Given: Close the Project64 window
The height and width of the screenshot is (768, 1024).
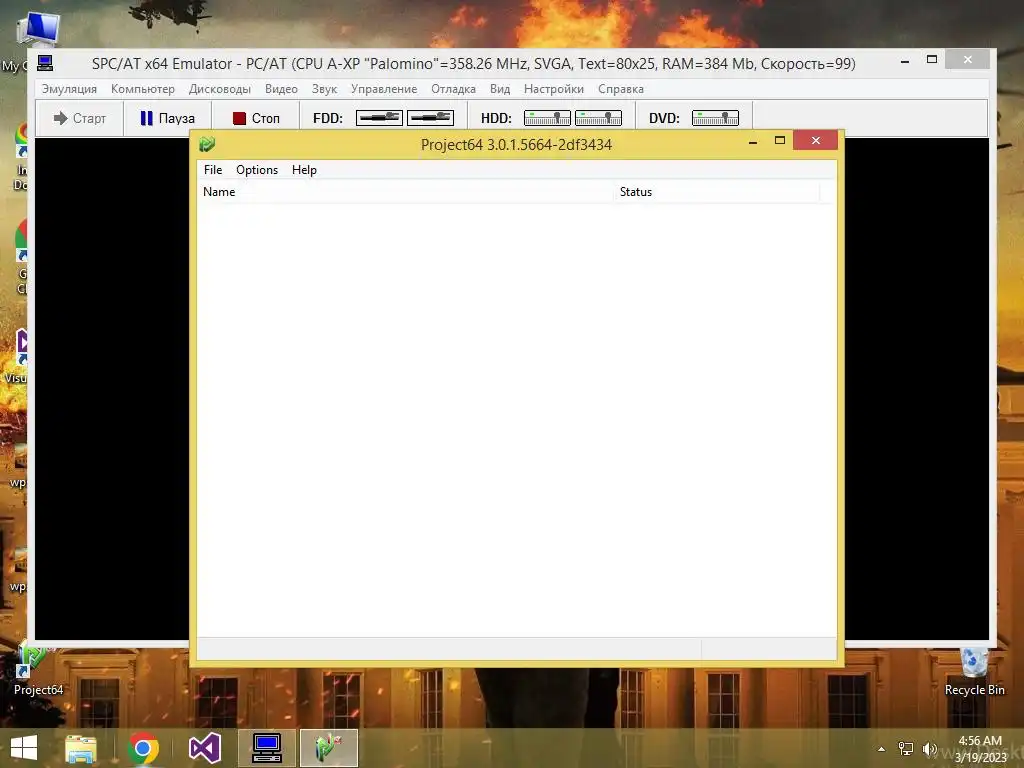Looking at the screenshot, I should [815, 140].
